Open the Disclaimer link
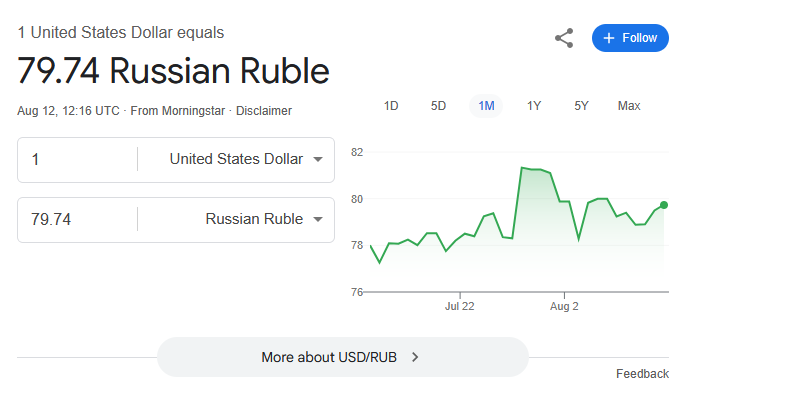The height and width of the screenshot is (397, 794). click(x=264, y=111)
